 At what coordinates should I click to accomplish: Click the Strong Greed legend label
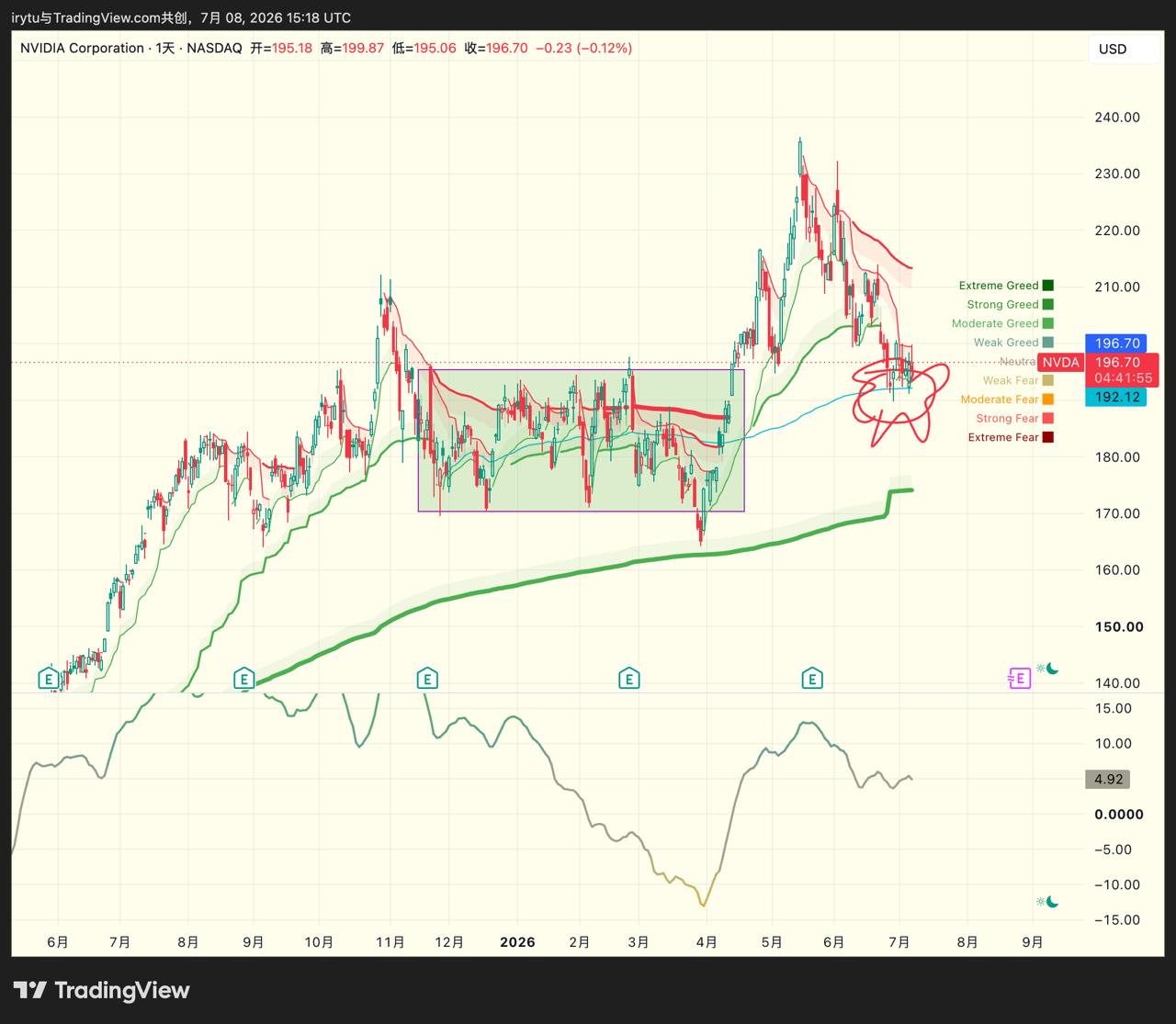(1002, 305)
